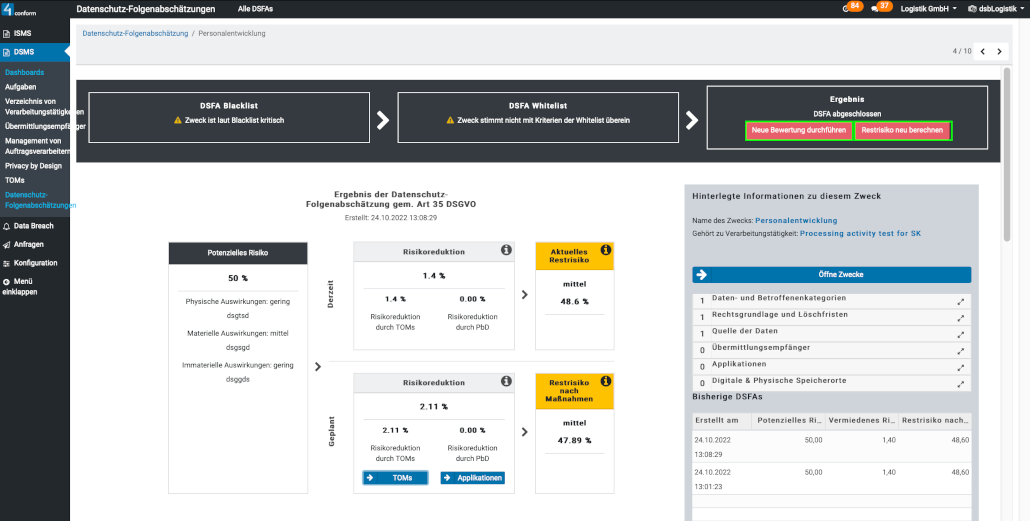Image resolution: width=1030 pixels, height=521 pixels.
Task: Click info icon in upper Risikoreduktion header
Action: [506, 250]
